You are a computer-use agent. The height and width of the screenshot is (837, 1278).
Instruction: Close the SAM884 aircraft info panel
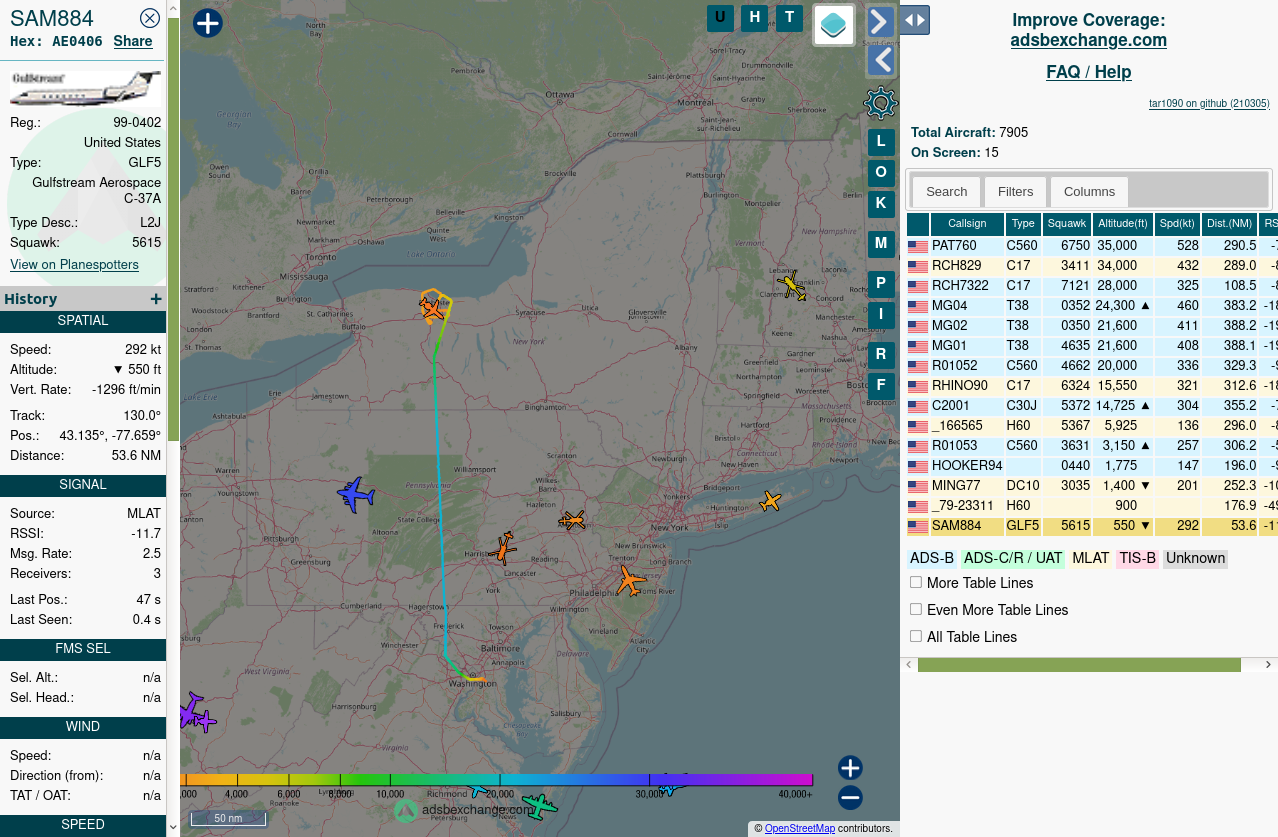[x=150, y=18]
